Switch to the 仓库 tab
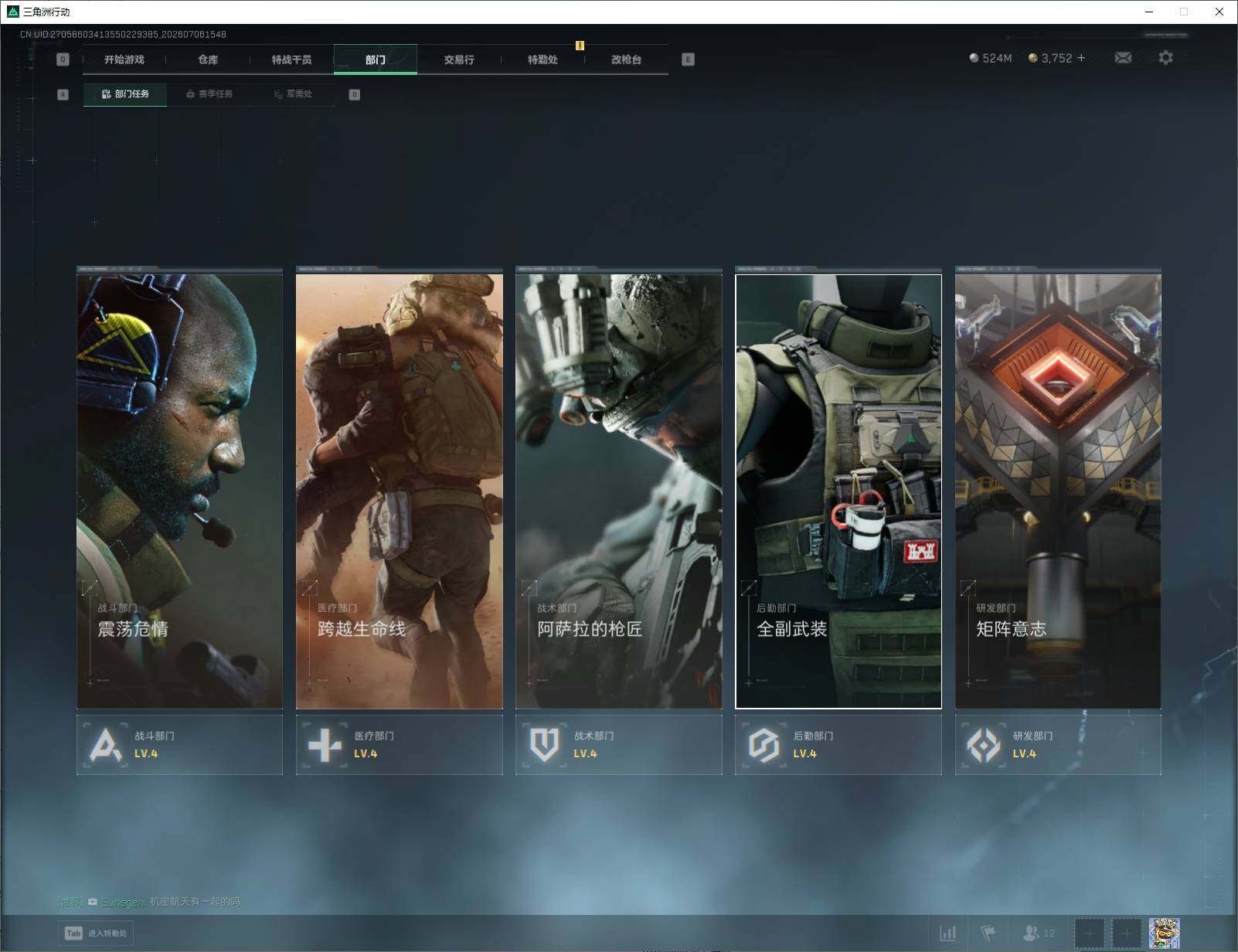Image resolution: width=1238 pixels, height=952 pixels. point(208,59)
